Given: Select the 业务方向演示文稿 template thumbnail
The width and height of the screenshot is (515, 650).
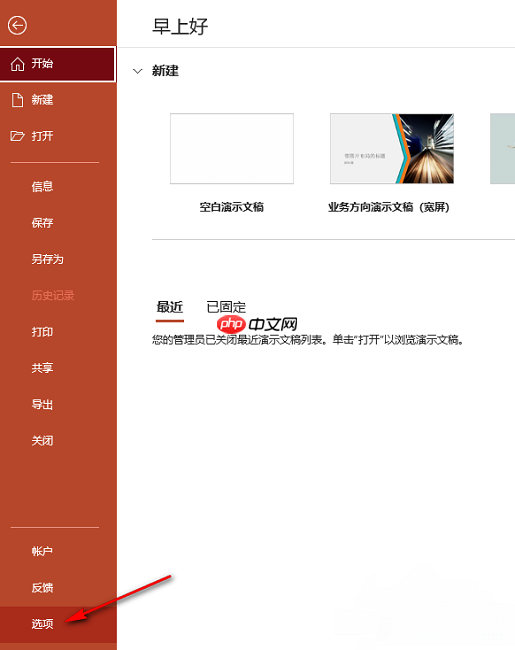Looking at the screenshot, I should (392, 148).
